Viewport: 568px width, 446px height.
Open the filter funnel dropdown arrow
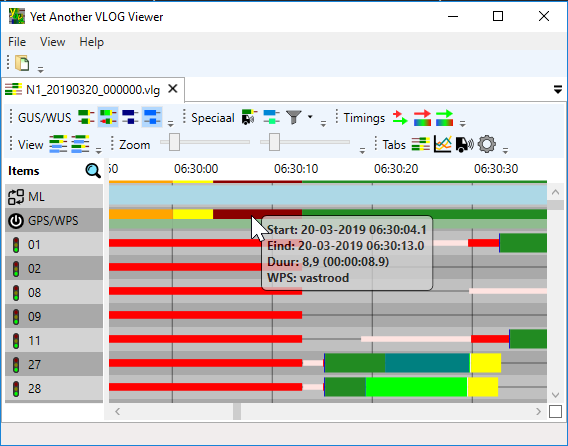(x=310, y=117)
